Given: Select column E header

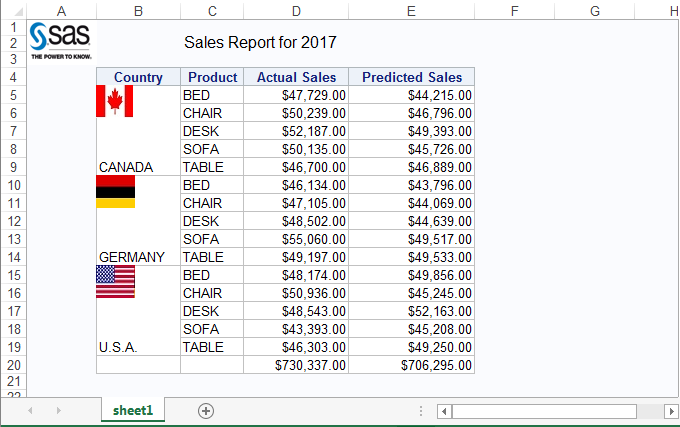Looking at the screenshot, I should click(411, 10).
